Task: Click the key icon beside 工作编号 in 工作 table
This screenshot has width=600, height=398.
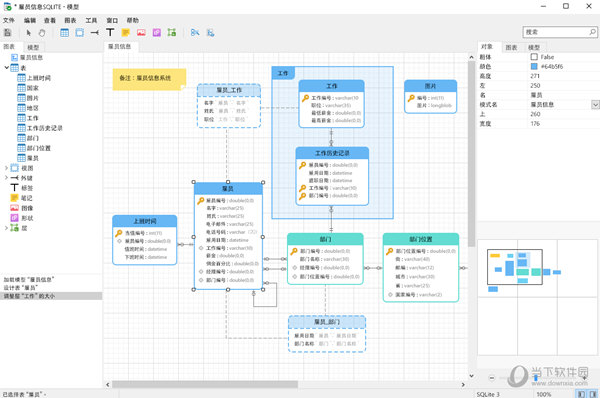Action: pos(305,98)
